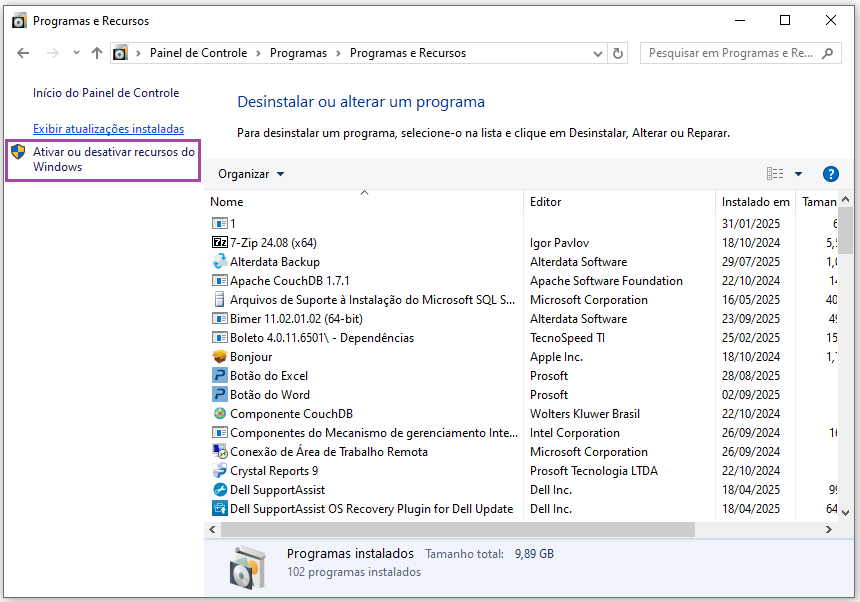The image size is (860, 602).
Task: Click the Apache CouchDB 1.7.1 icon
Action: tap(219, 281)
